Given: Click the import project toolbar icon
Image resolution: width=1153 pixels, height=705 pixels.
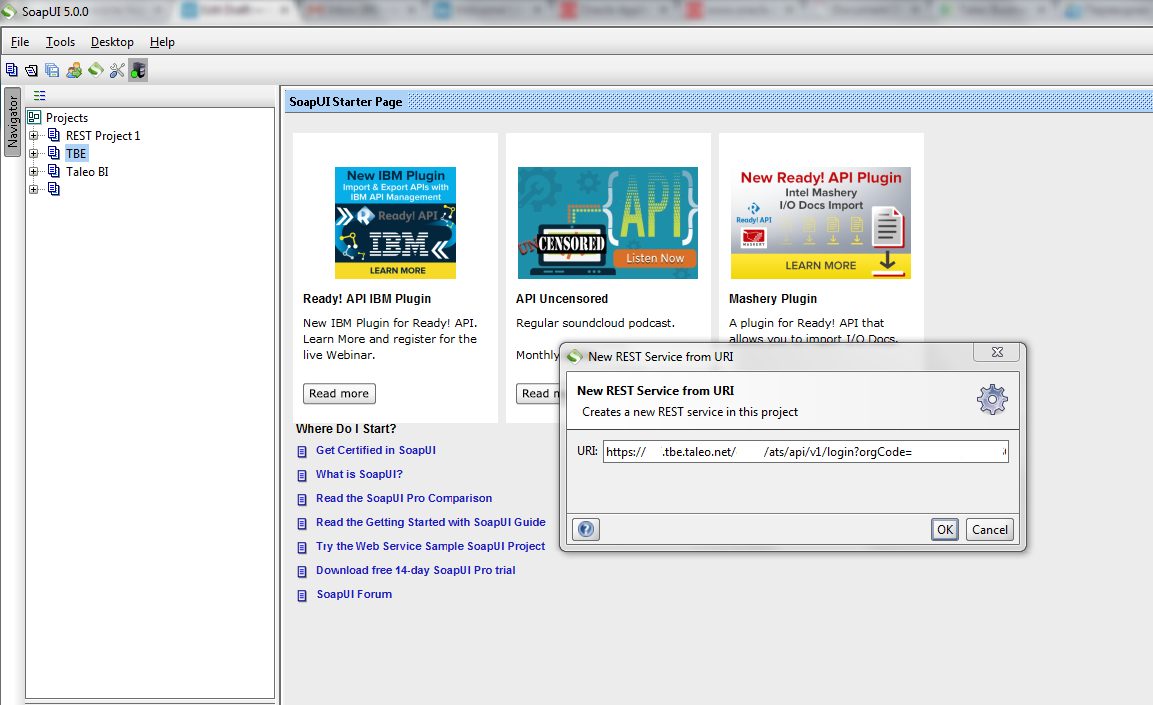Looking at the screenshot, I should (31, 70).
